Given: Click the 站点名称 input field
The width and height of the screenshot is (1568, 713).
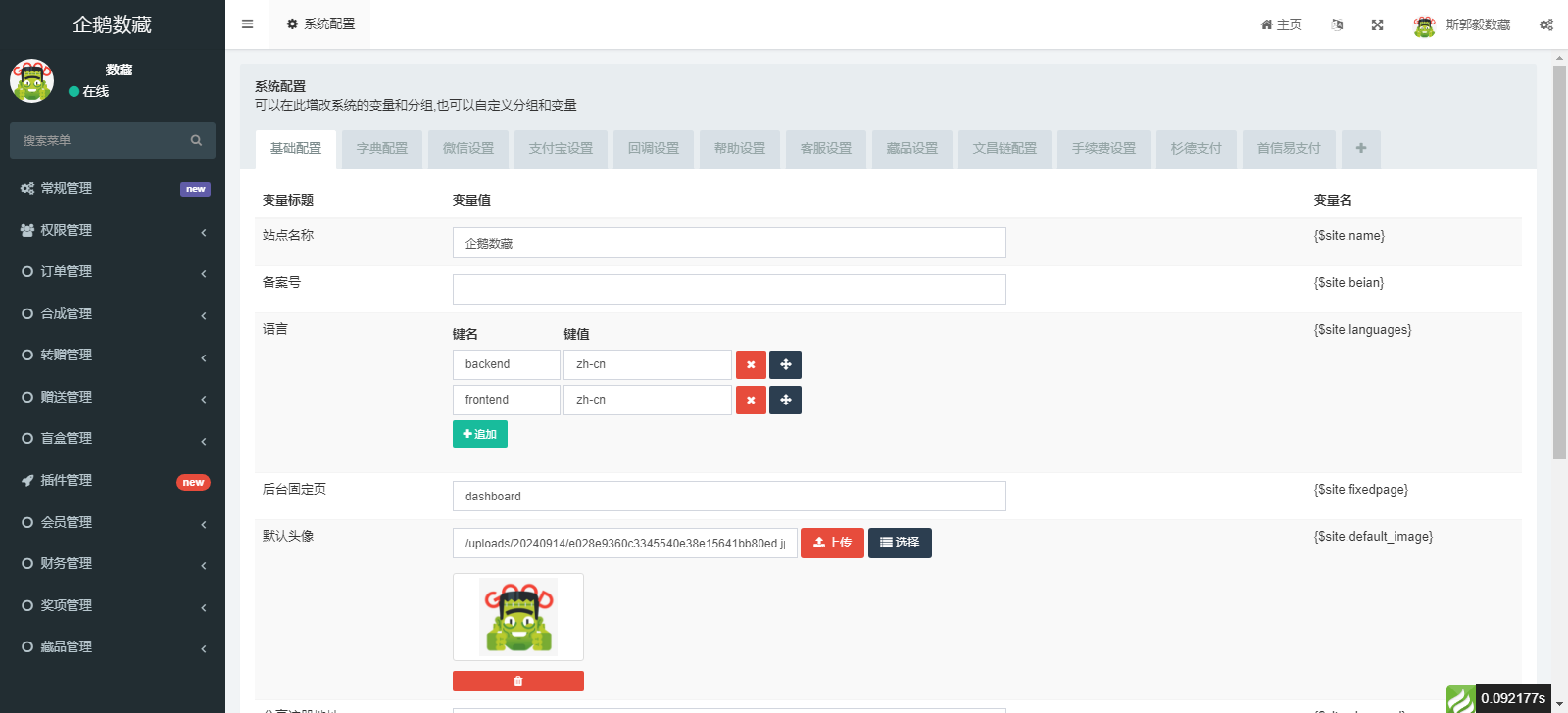Looking at the screenshot, I should (x=729, y=243).
